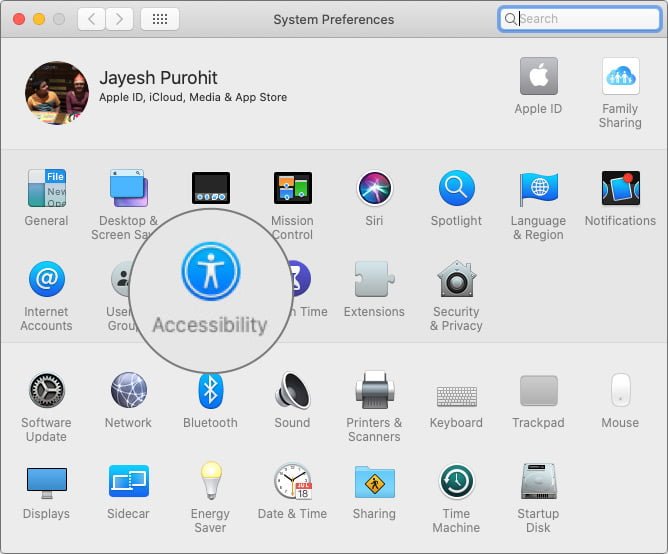
Task: Click Jayesh Purohit's profile picture
Action: pos(57,93)
